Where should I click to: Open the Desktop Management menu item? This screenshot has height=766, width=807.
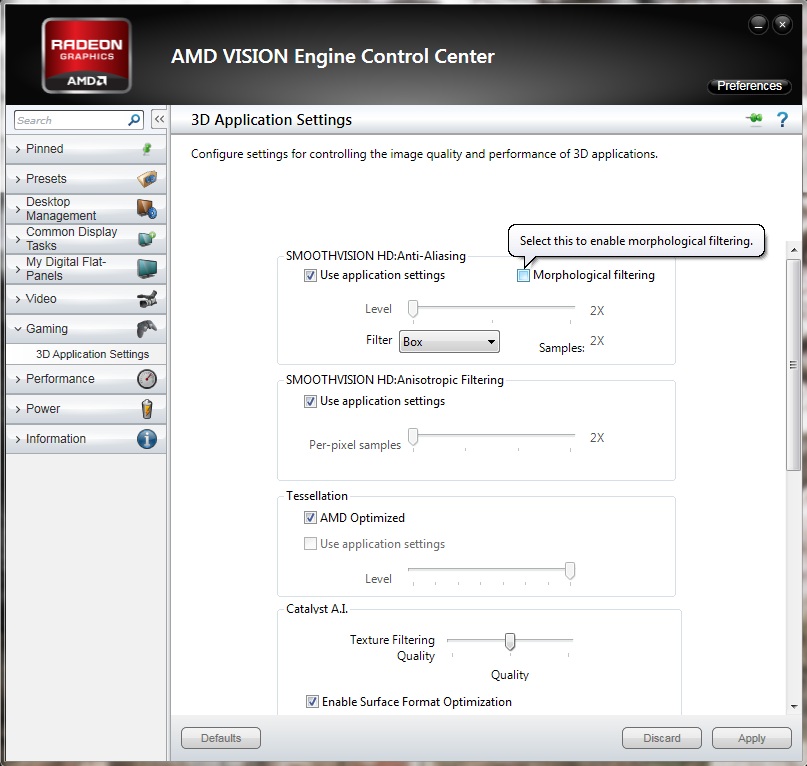(86, 208)
